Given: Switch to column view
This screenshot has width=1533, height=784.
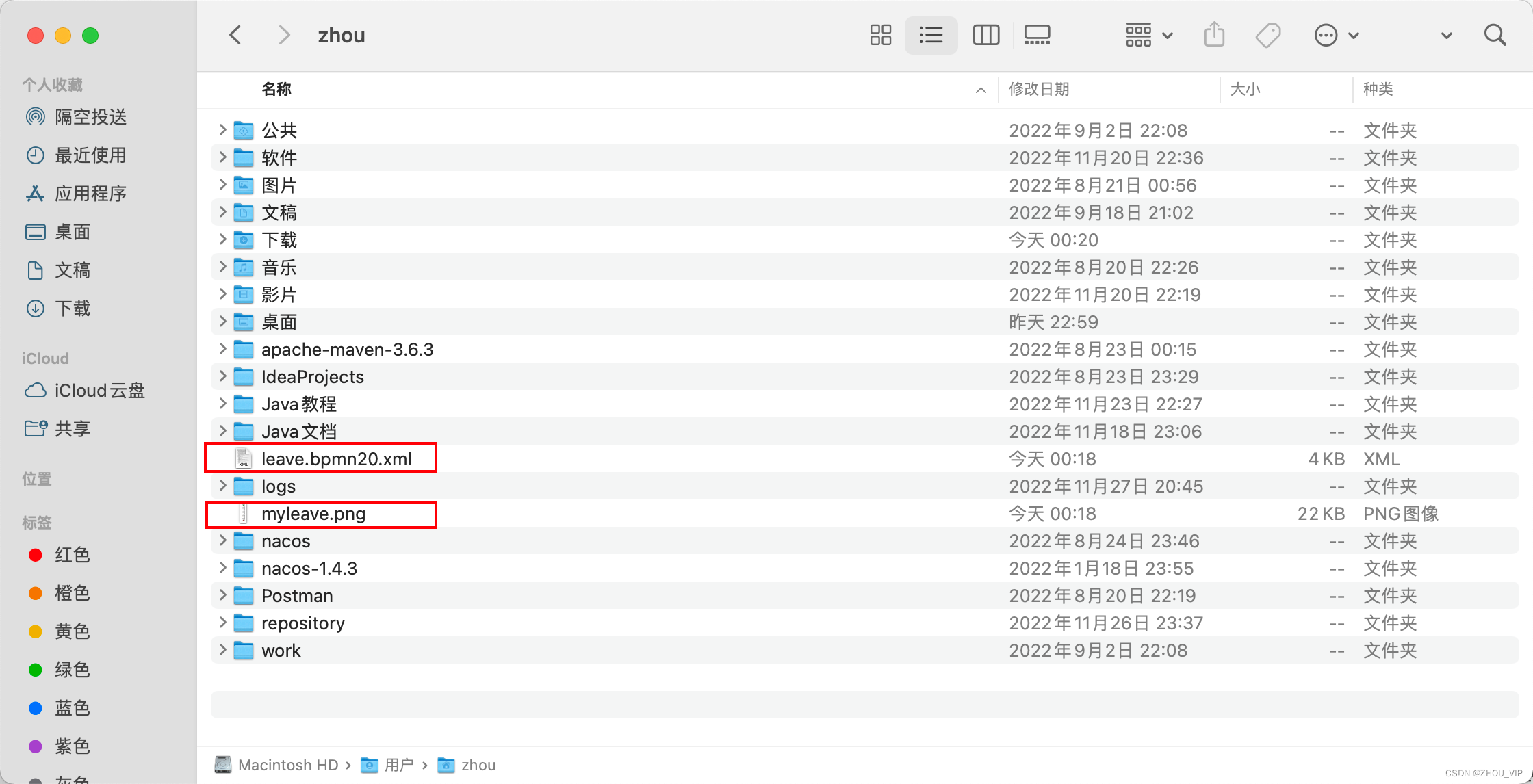Looking at the screenshot, I should 985,35.
